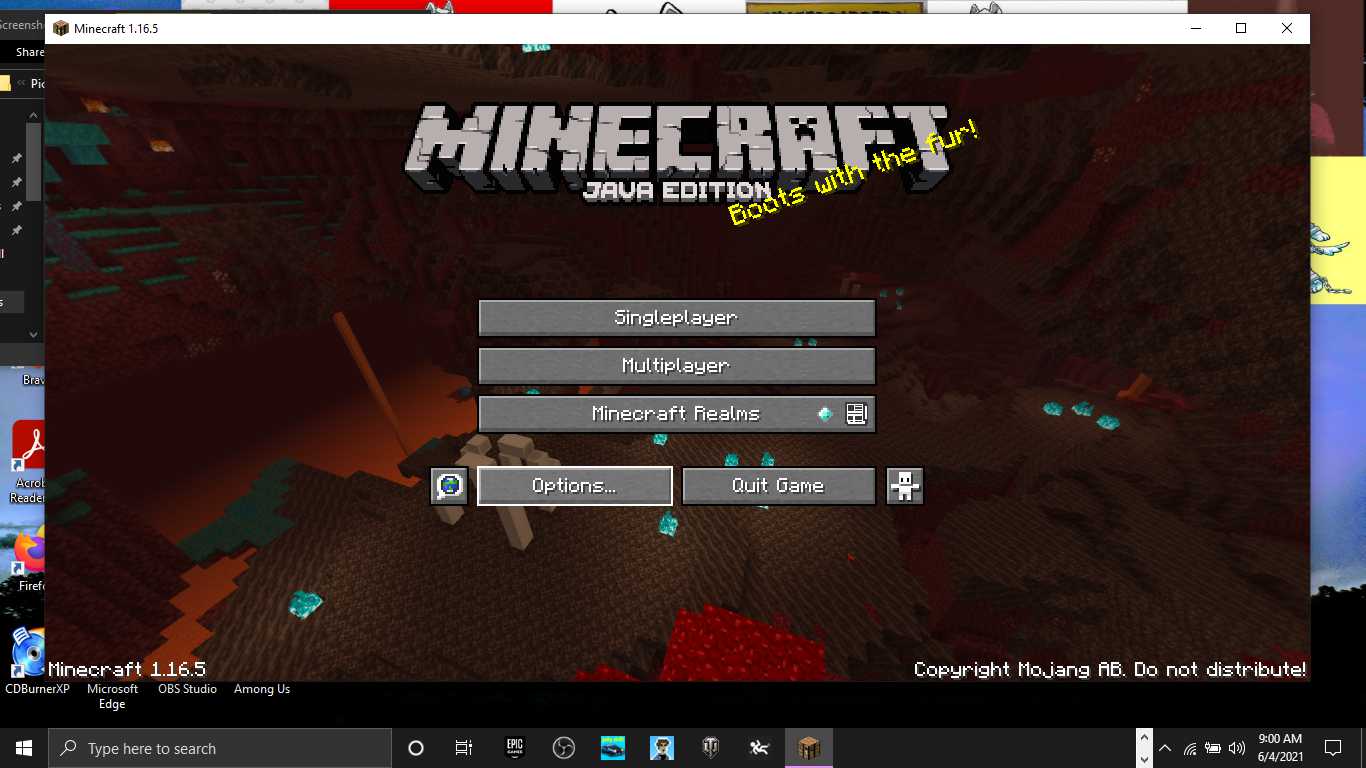The width and height of the screenshot is (1366, 768).
Task: Open the blue car game taskbar icon
Action: (x=612, y=748)
